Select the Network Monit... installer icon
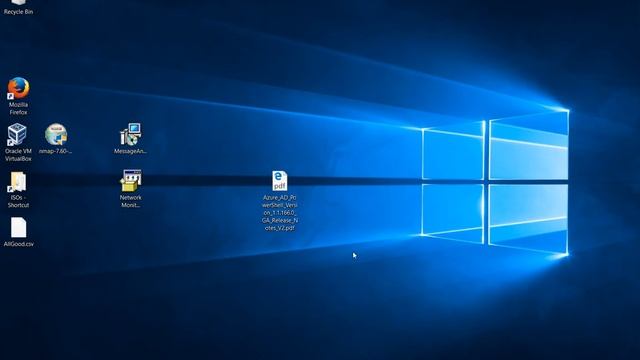 click(131, 180)
